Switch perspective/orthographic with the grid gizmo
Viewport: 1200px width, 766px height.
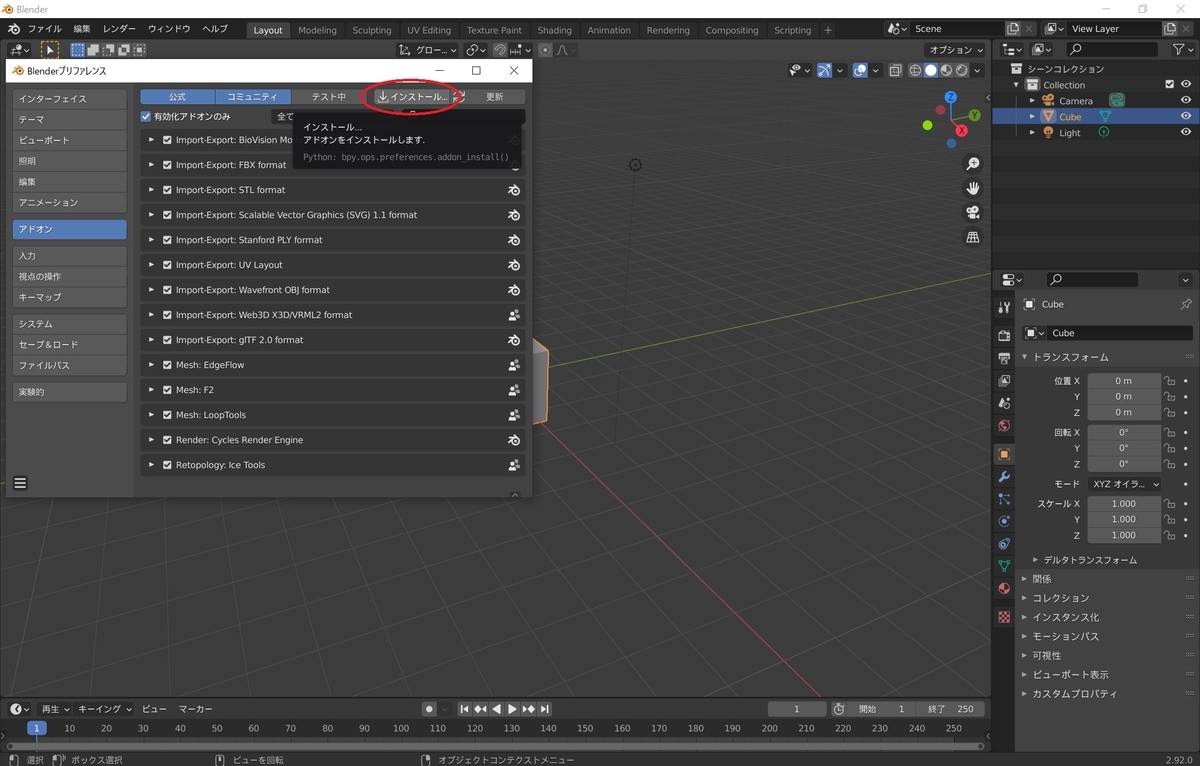pyautogui.click(x=972, y=237)
